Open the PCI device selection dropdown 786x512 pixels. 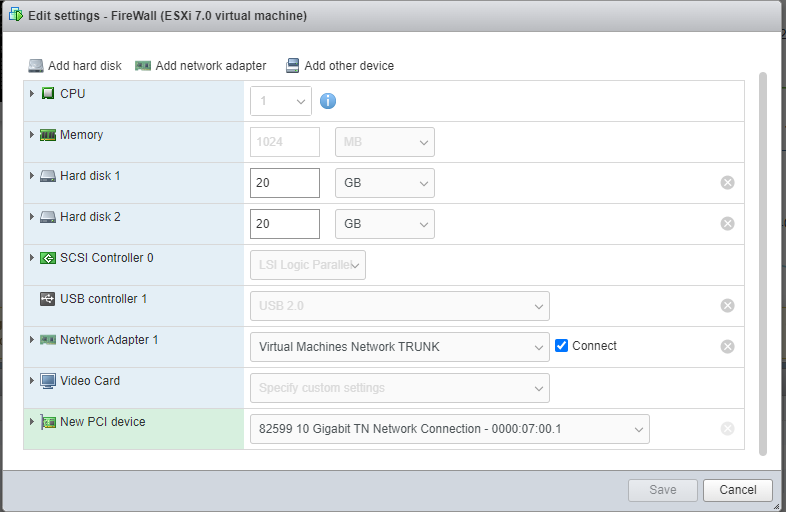coord(448,429)
